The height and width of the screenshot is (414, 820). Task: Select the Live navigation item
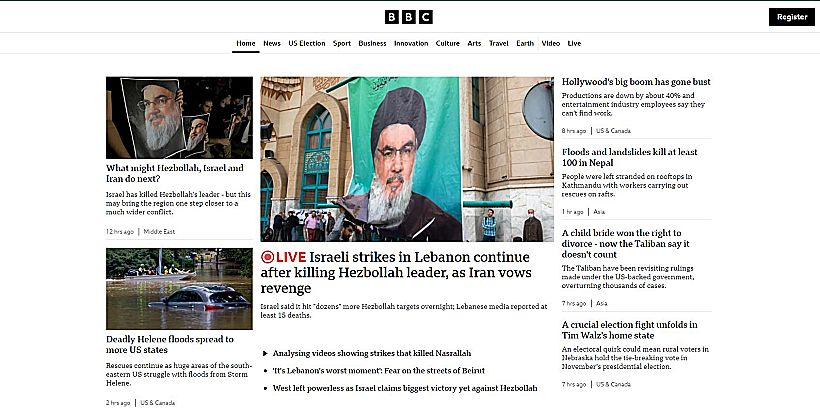tap(574, 43)
